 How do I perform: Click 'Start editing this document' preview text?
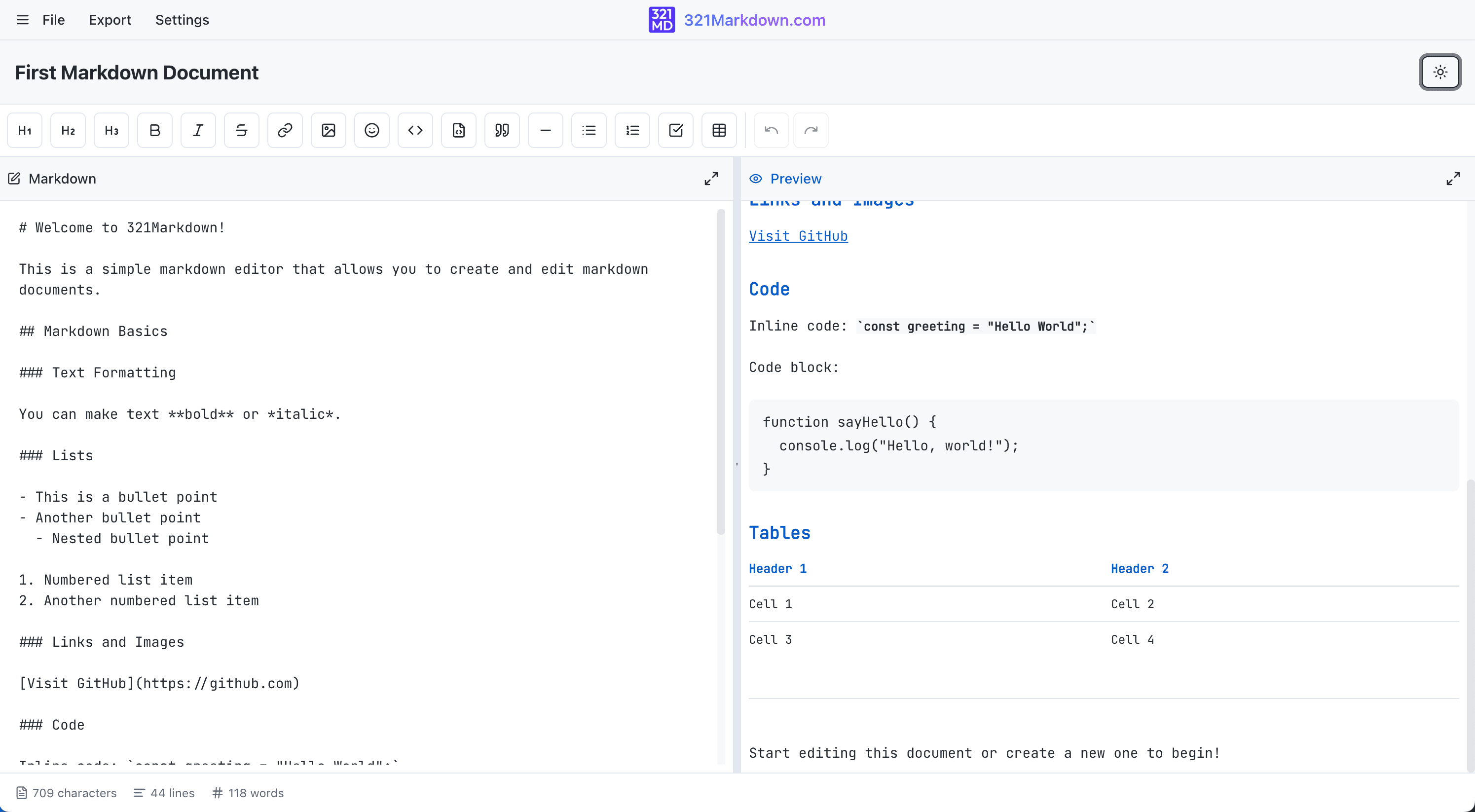[984, 753]
